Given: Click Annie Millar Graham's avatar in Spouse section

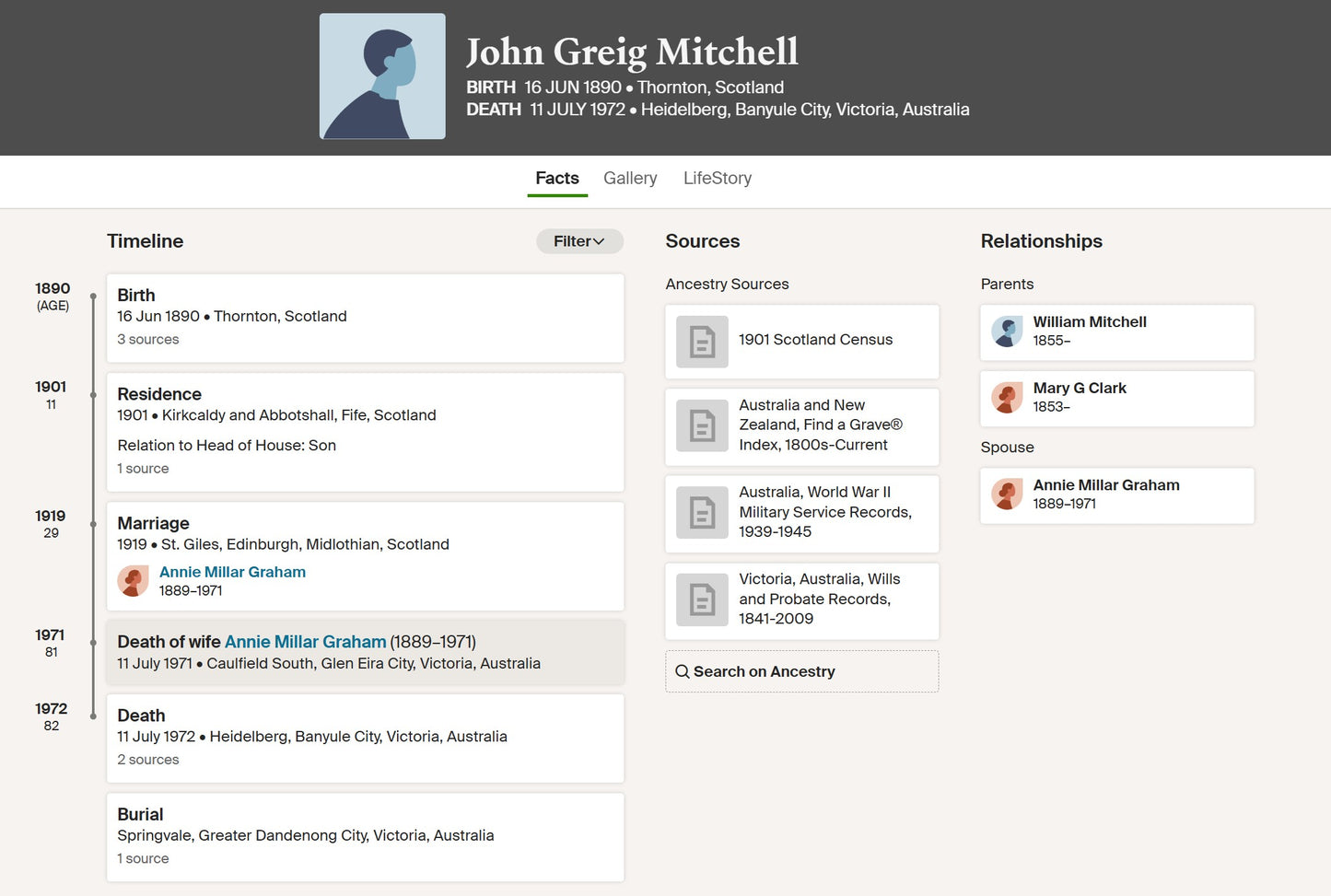Looking at the screenshot, I should click(x=1007, y=495).
